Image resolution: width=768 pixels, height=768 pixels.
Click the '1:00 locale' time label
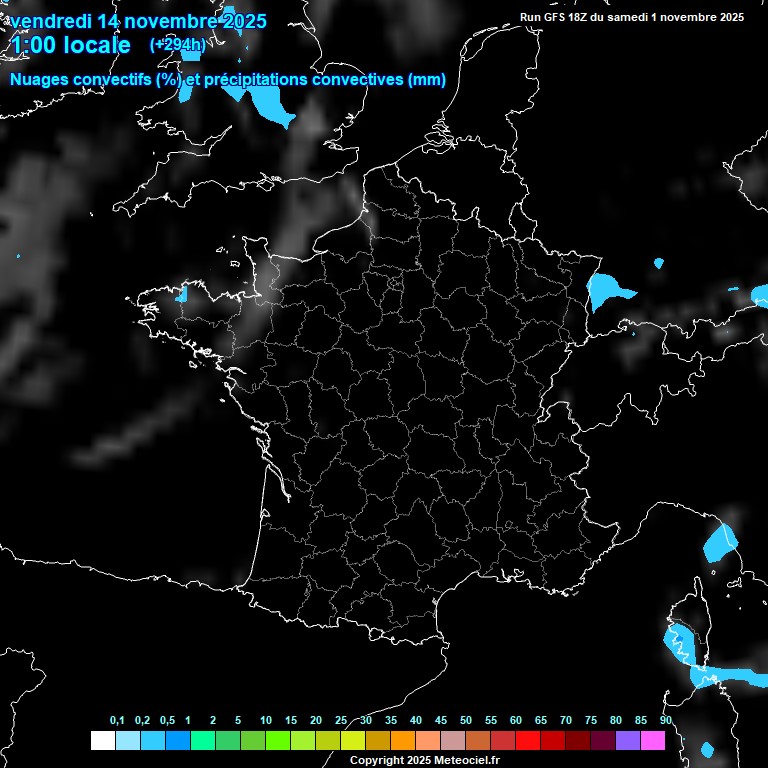coord(71,46)
